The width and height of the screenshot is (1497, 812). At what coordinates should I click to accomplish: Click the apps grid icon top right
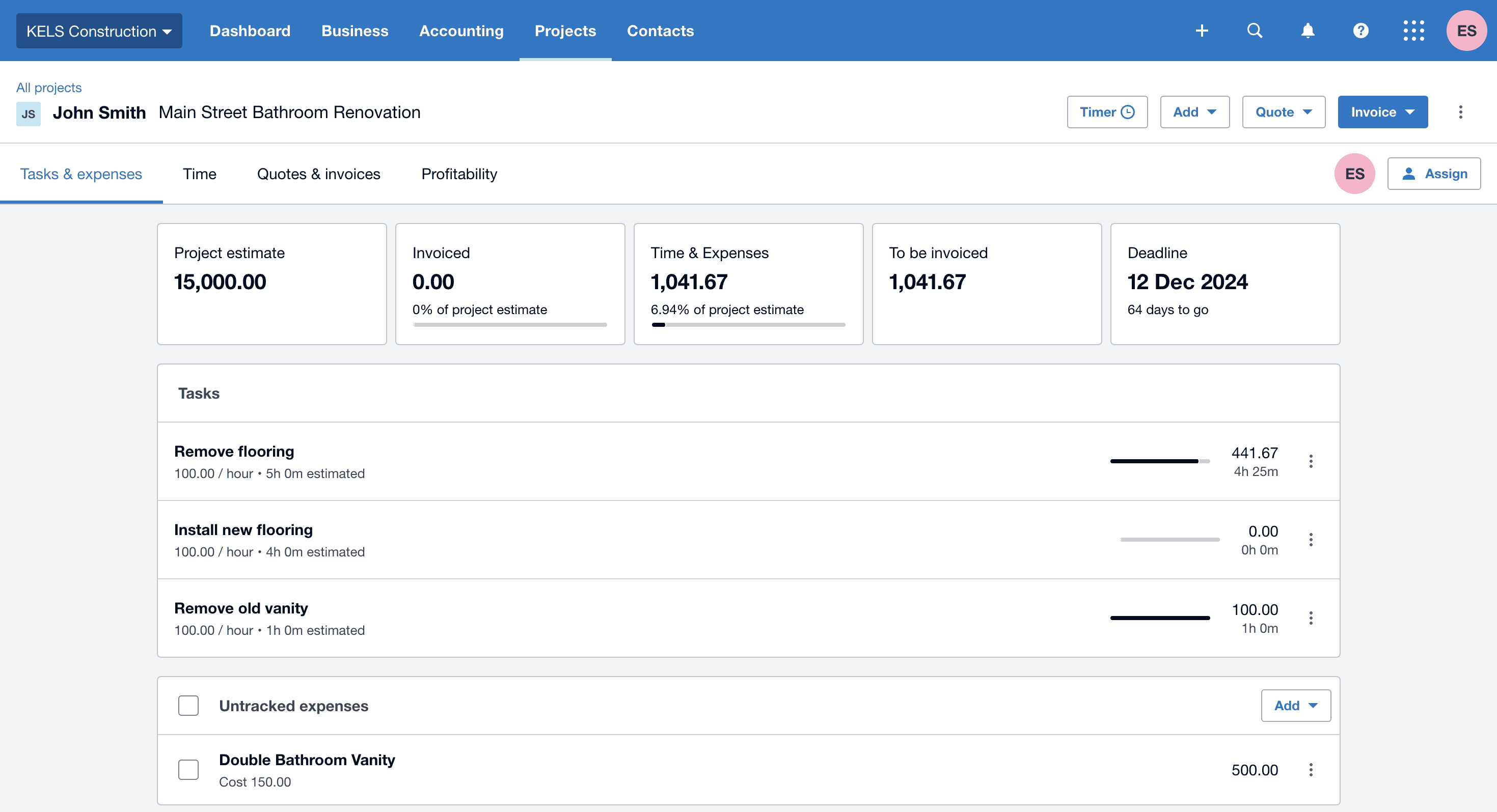[x=1413, y=30]
